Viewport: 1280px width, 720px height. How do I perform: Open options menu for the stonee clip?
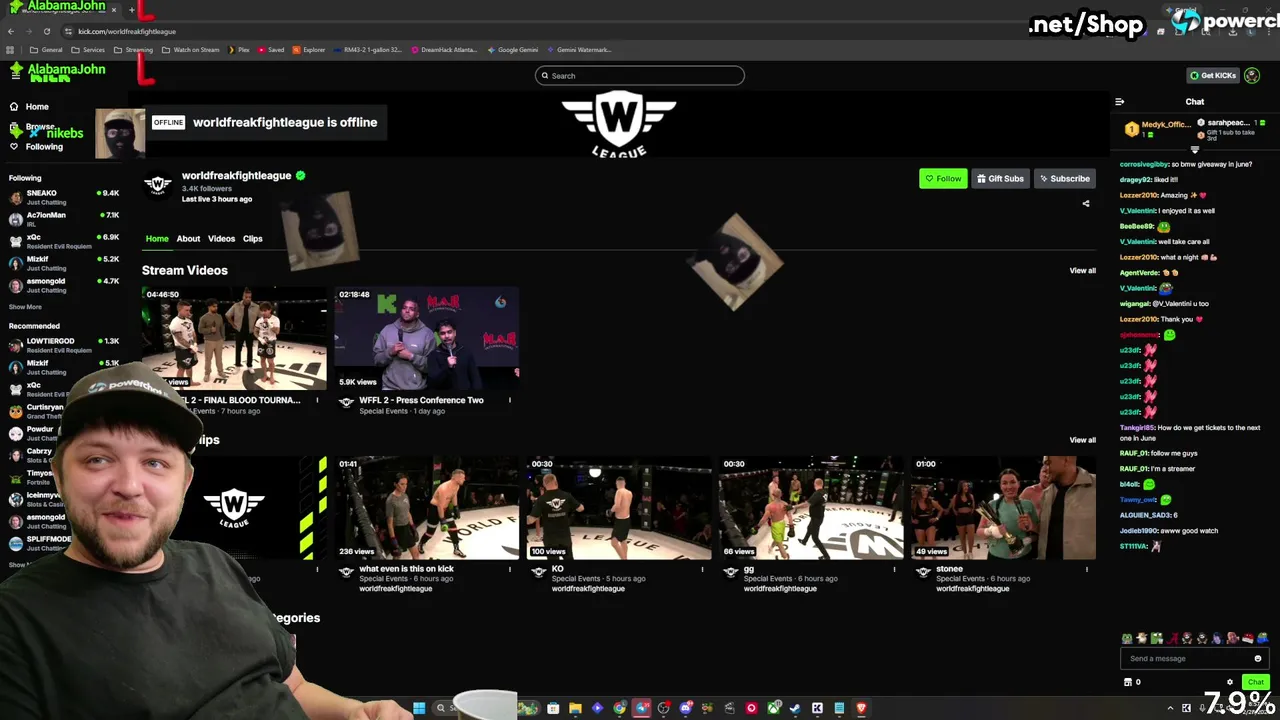(1087, 569)
